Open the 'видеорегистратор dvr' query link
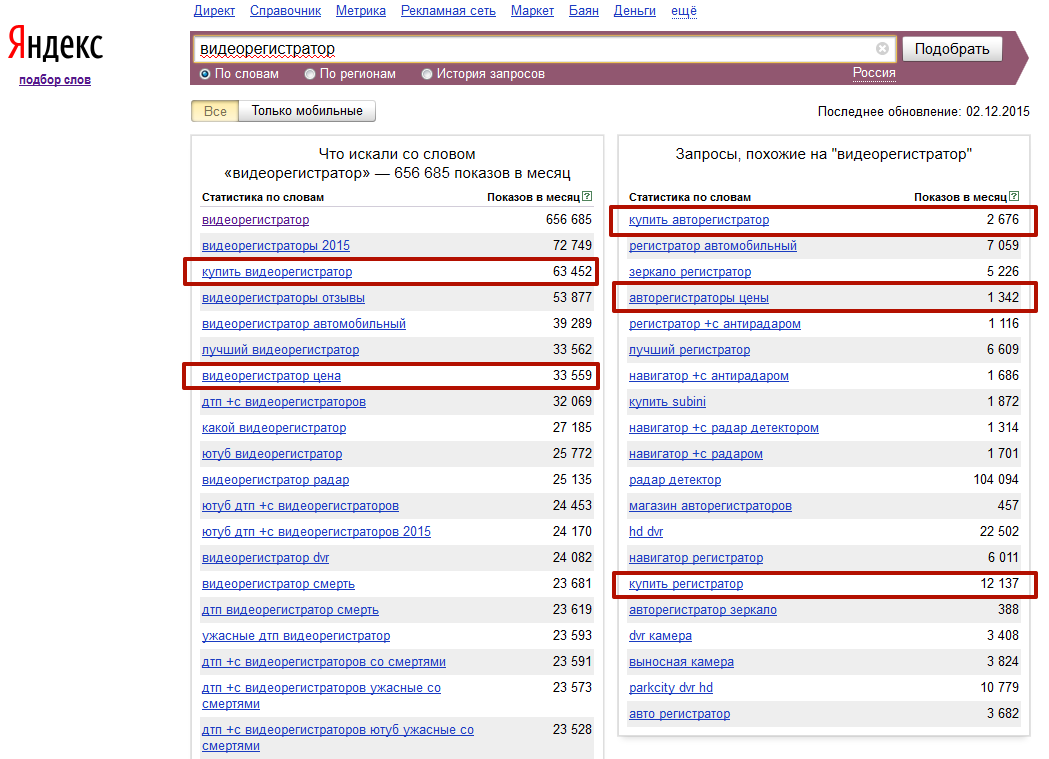This screenshot has height=759, width=1049. (266, 558)
